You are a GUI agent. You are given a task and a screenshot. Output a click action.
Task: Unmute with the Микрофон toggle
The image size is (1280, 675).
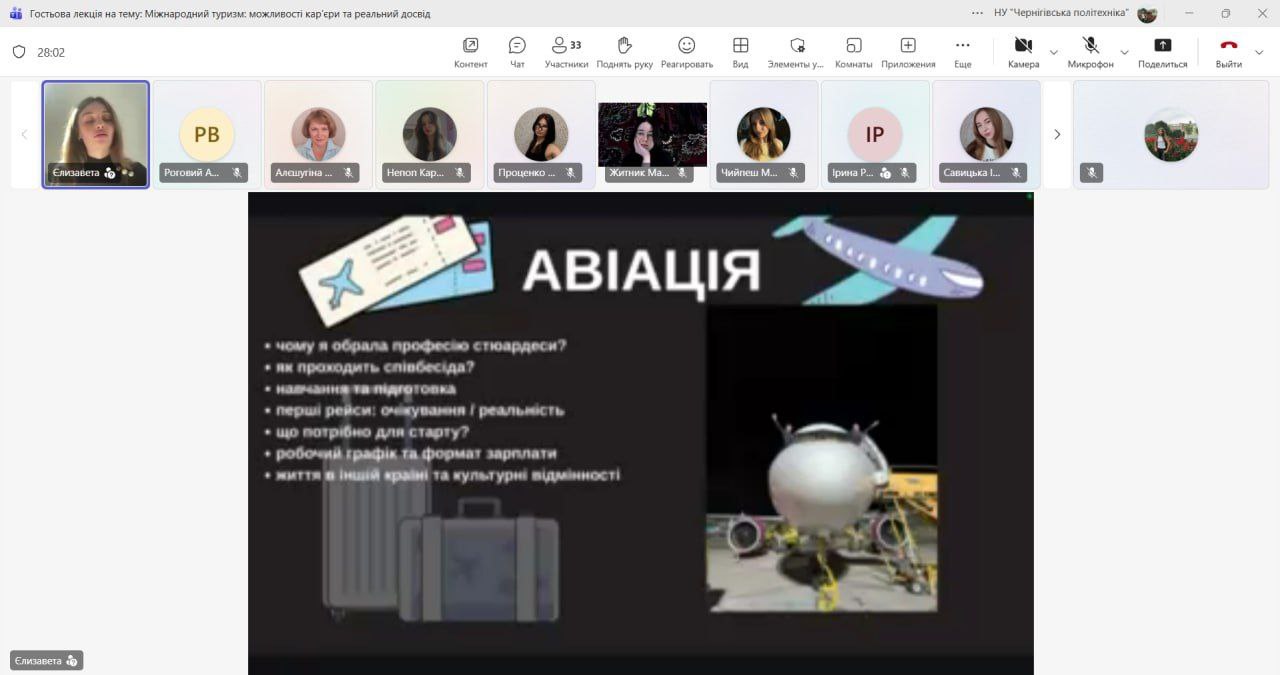1090,52
